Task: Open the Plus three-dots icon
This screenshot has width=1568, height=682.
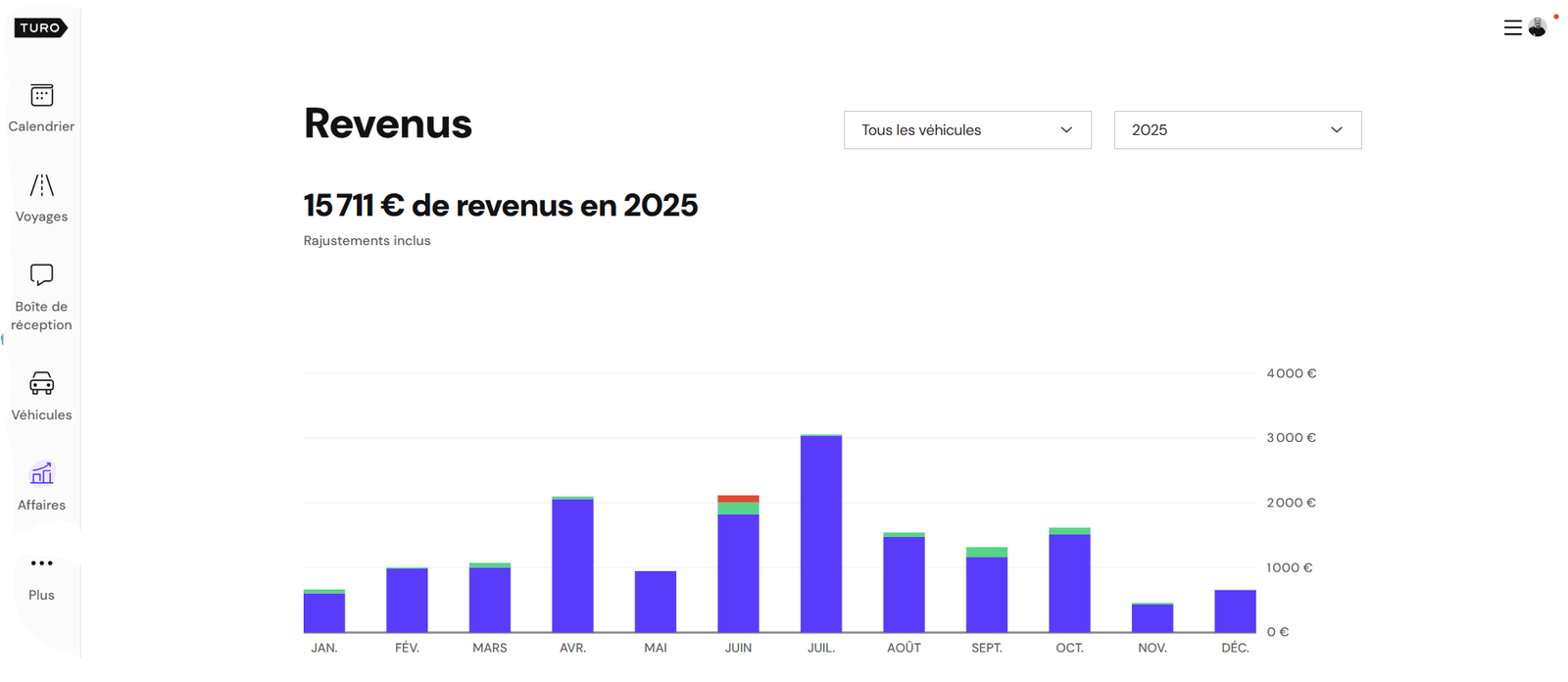Action: click(x=41, y=563)
